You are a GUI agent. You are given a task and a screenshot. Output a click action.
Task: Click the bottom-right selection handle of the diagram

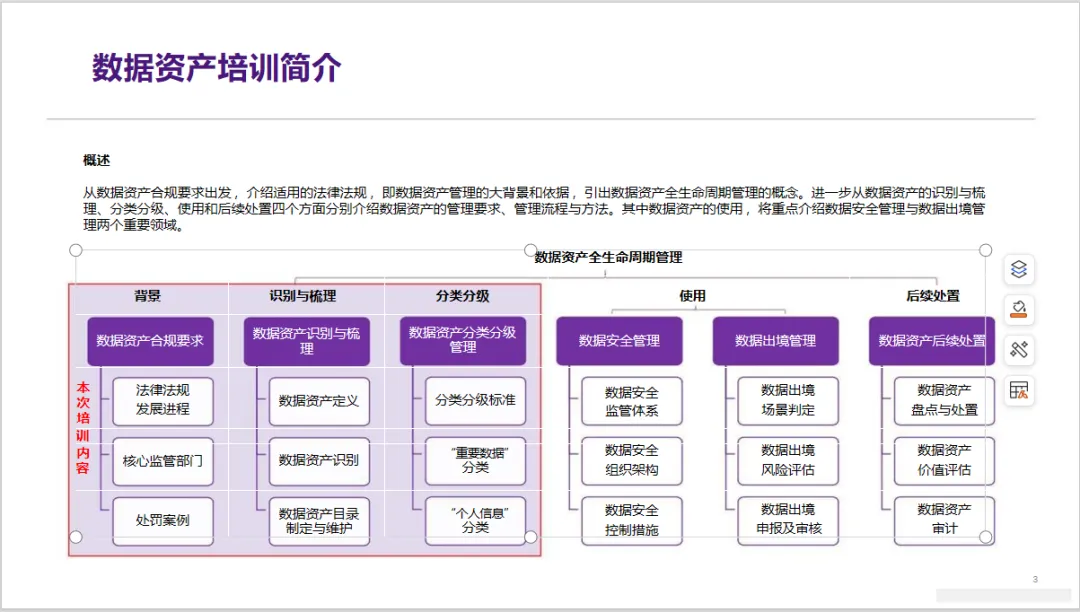(986, 537)
